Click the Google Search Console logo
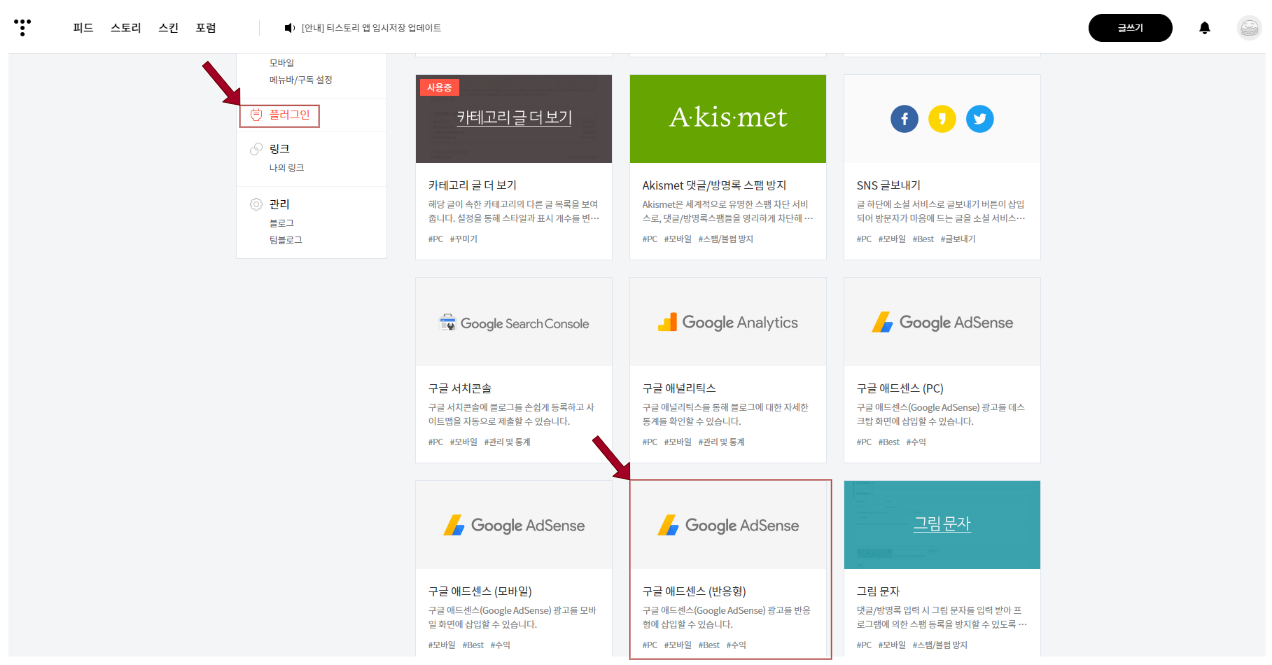The image size is (1272, 665). [514, 323]
